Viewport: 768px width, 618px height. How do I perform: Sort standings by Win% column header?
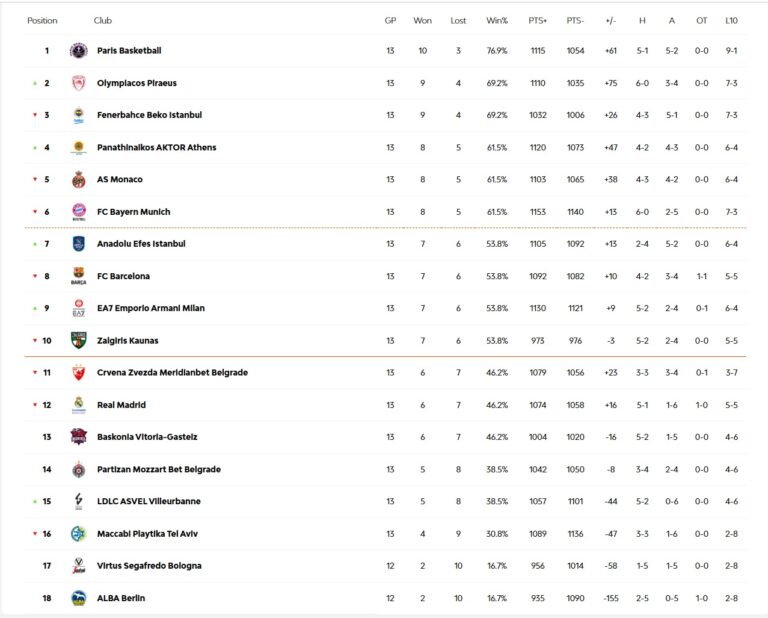click(x=497, y=20)
